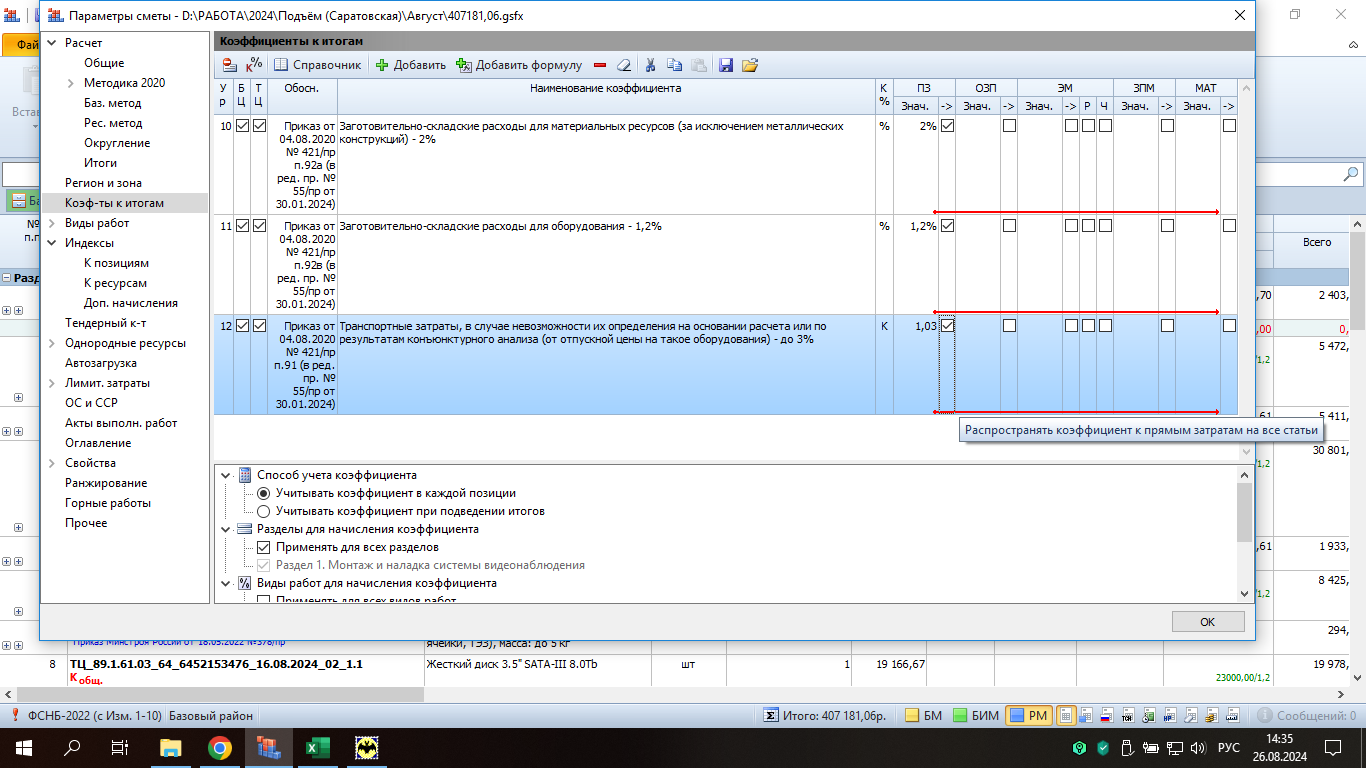
Task: Click the floppy disk save icon
Action: 726,65
